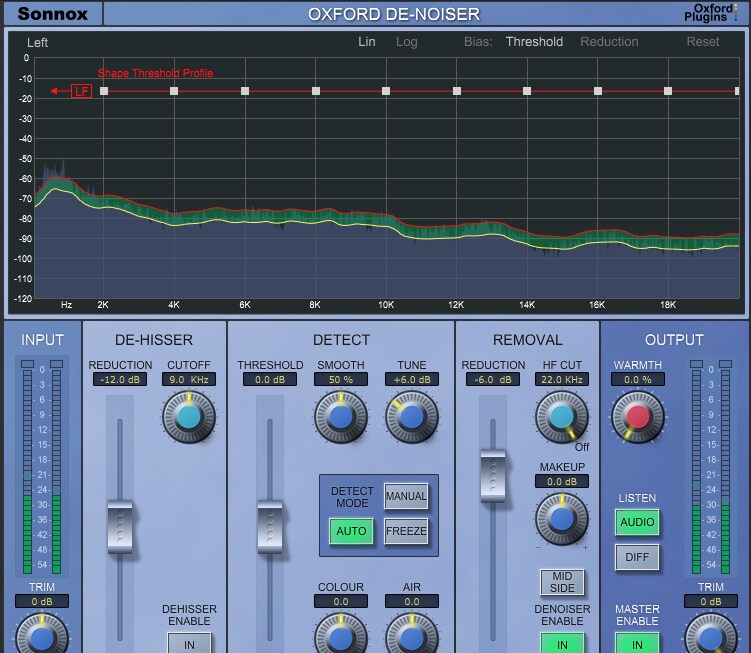This screenshot has width=751, height=653.
Task: Set Listen to Diff
Action: tap(637, 557)
